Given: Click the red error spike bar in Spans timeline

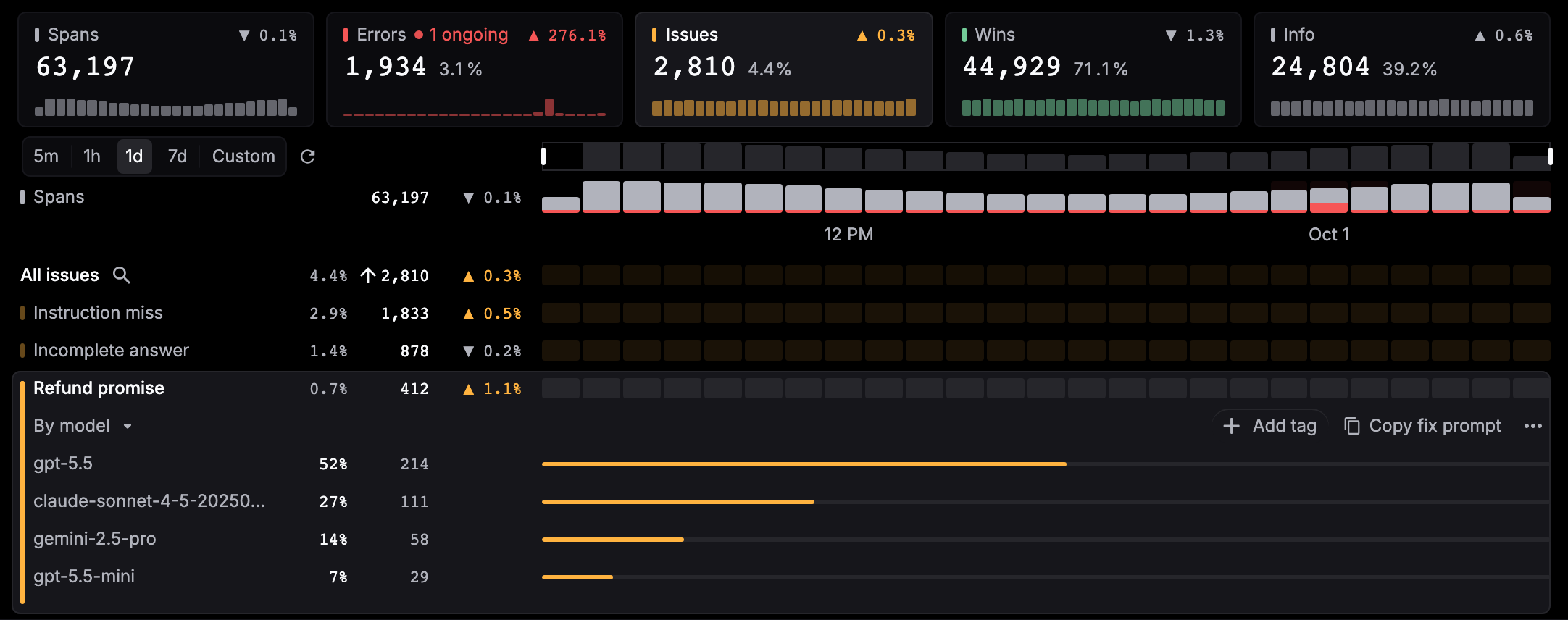Looking at the screenshot, I should pos(1329,208).
